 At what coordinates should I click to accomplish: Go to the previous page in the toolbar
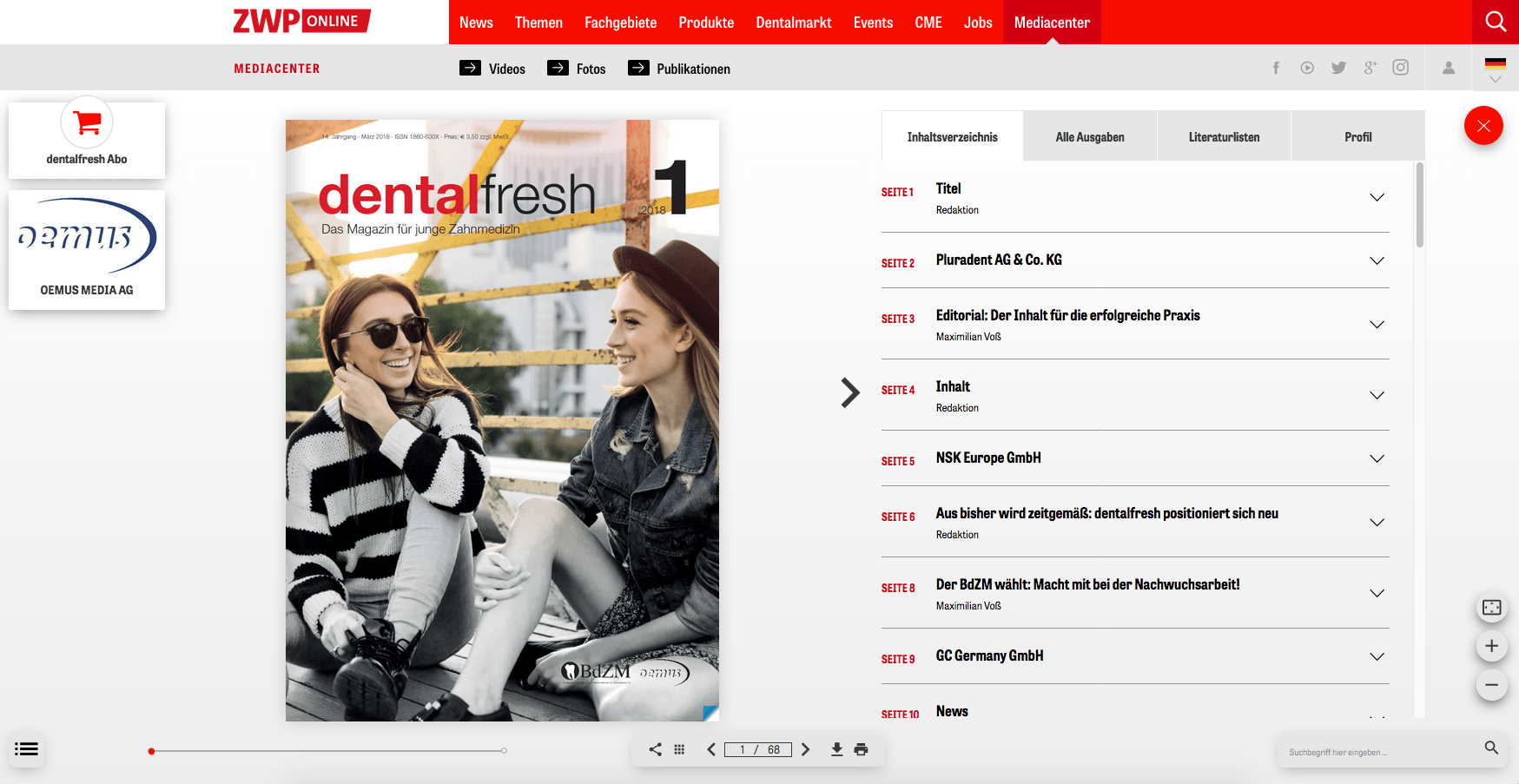711,749
